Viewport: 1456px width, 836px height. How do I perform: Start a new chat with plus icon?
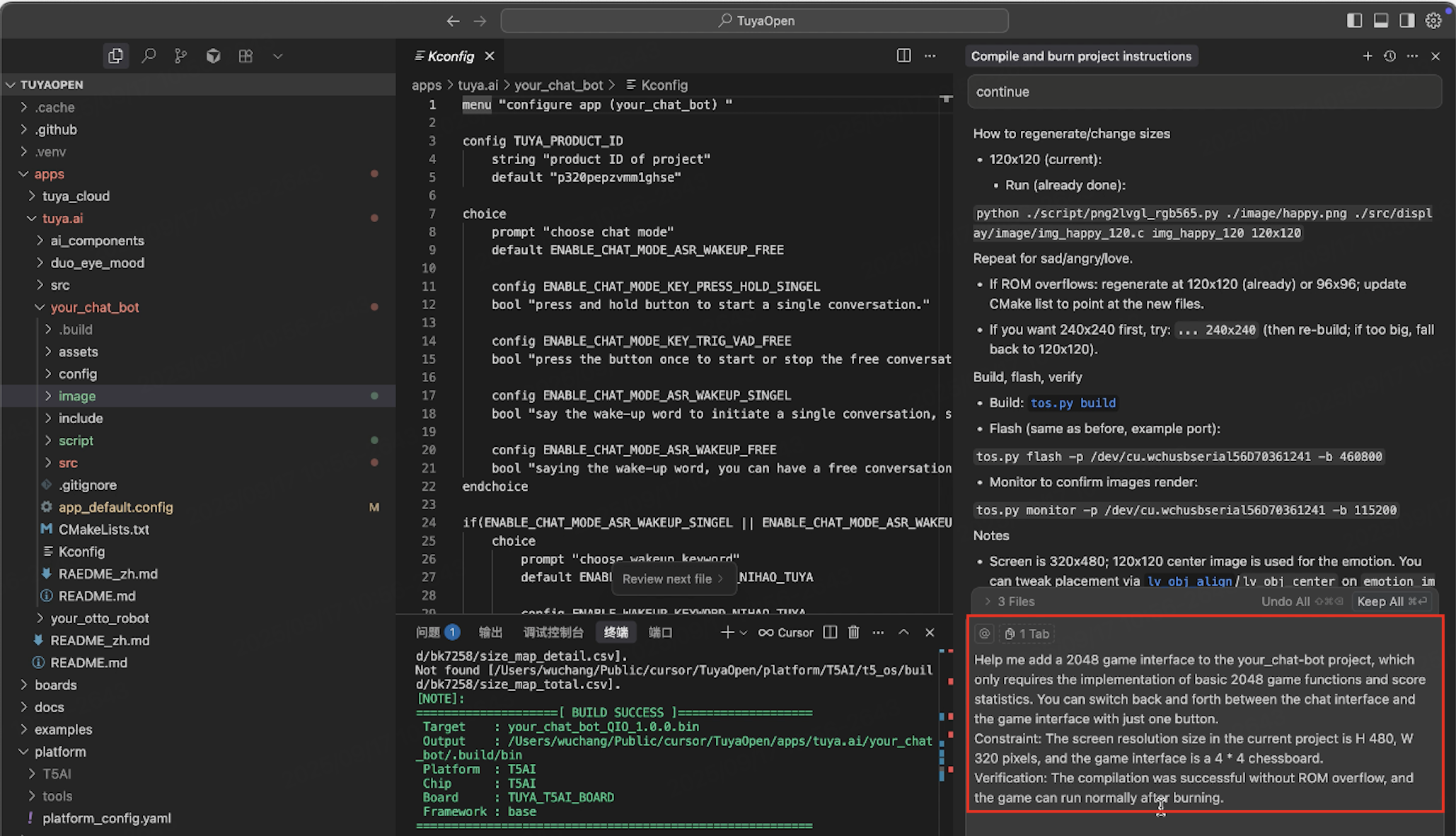(x=1367, y=56)
